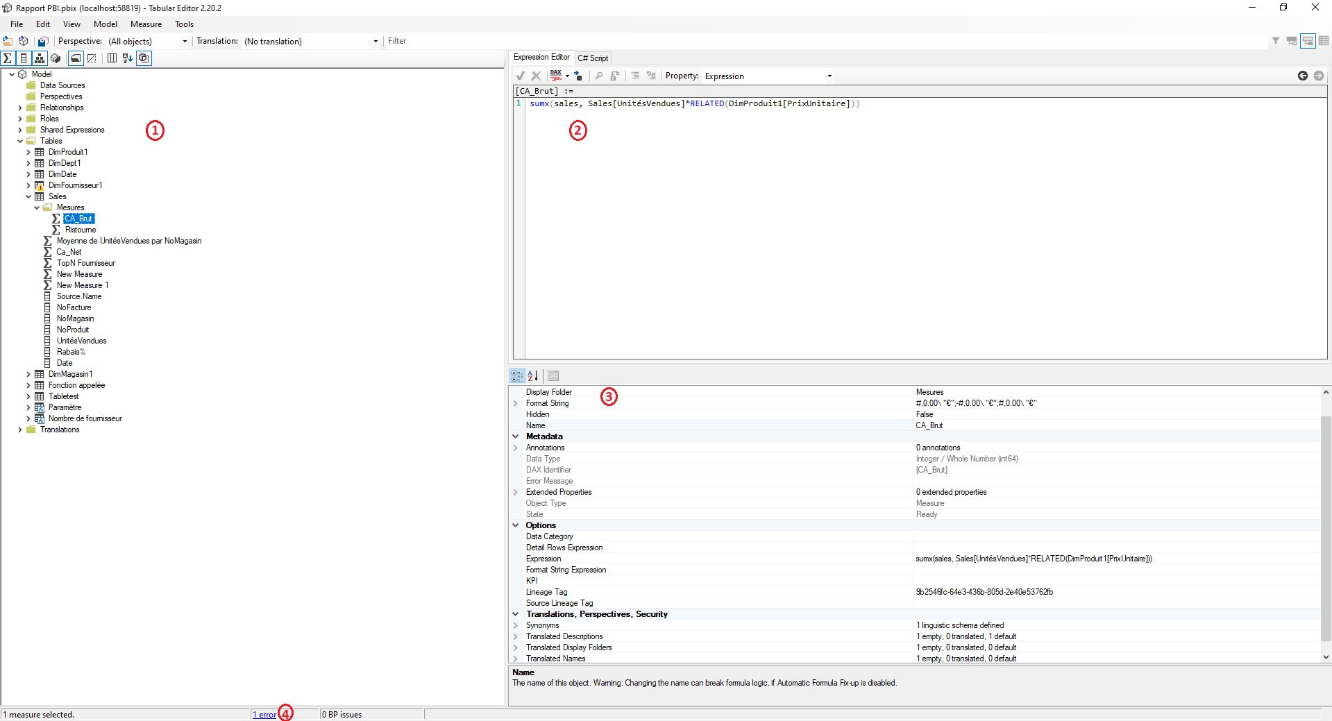1332x721 pixels.
Task: Toggle Show Display Folders button
Action: coord(76,58)
